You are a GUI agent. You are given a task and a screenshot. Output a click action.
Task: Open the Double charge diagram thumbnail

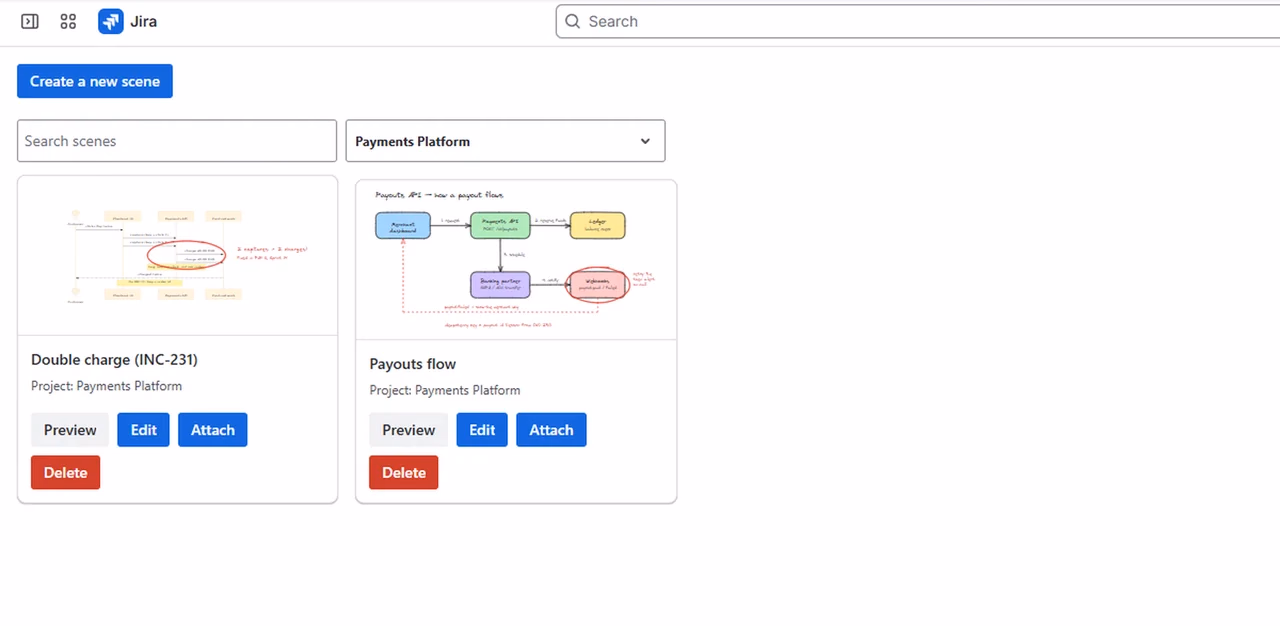click(178, 256)
